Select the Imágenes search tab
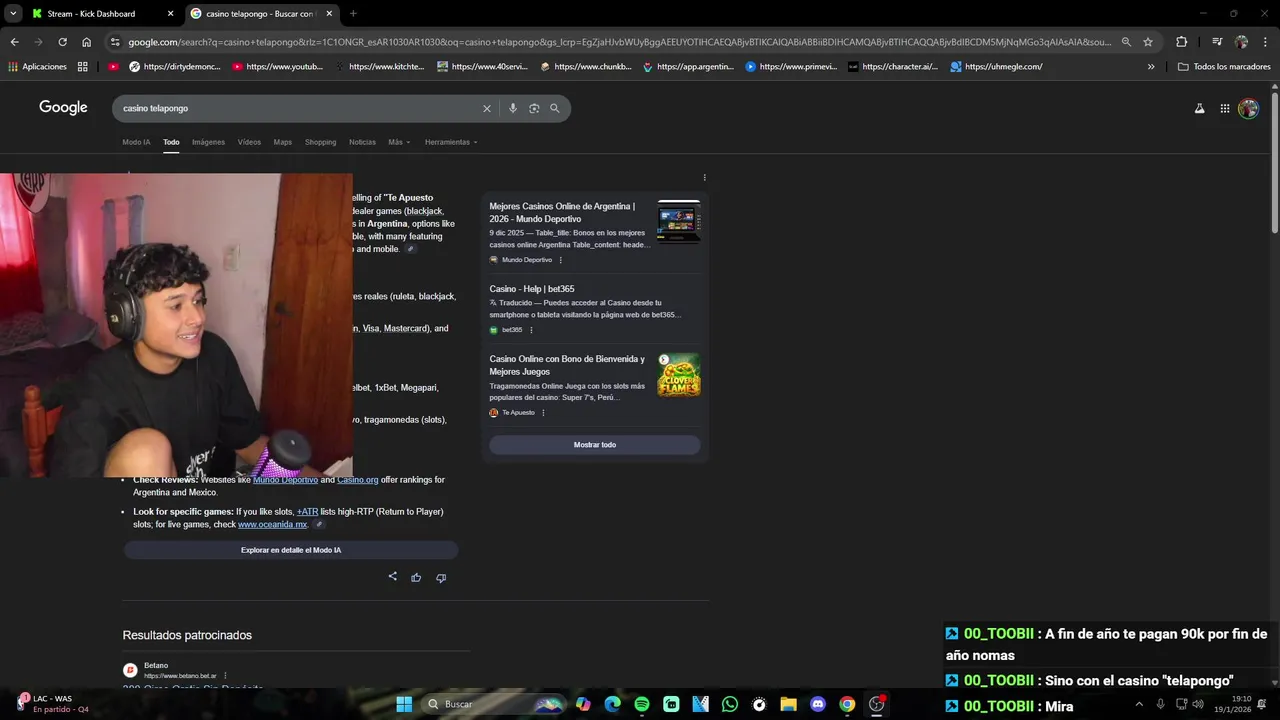Screen dimensions: 1280x720 point(208,142)
